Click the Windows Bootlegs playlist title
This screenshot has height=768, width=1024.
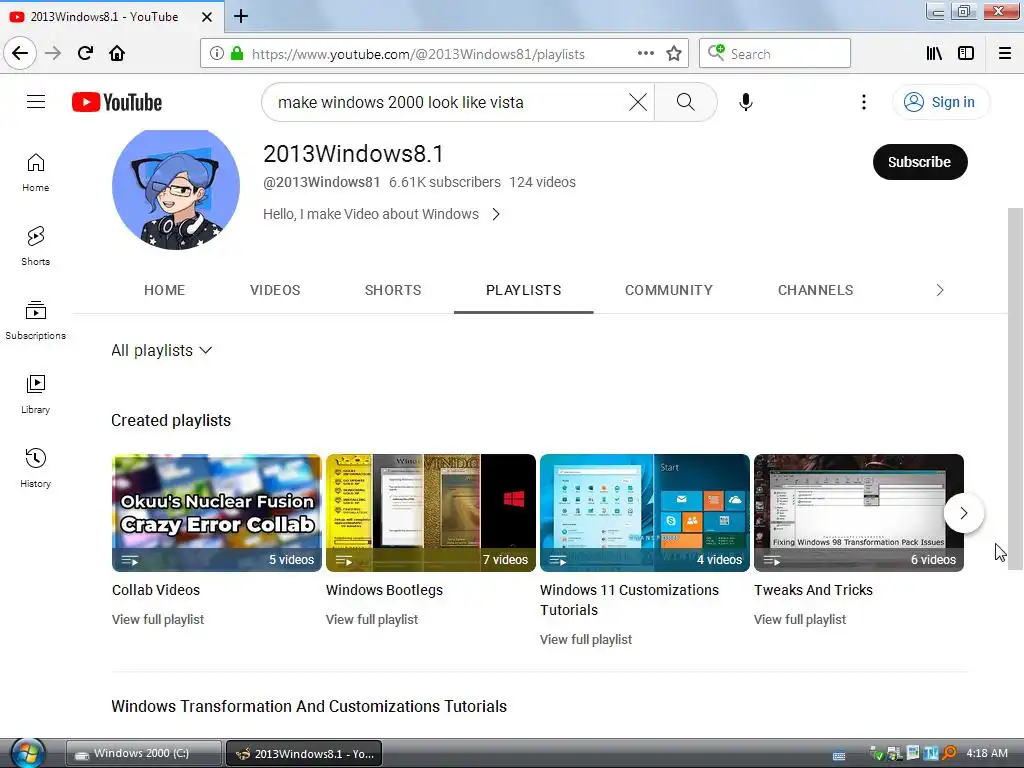385,590
